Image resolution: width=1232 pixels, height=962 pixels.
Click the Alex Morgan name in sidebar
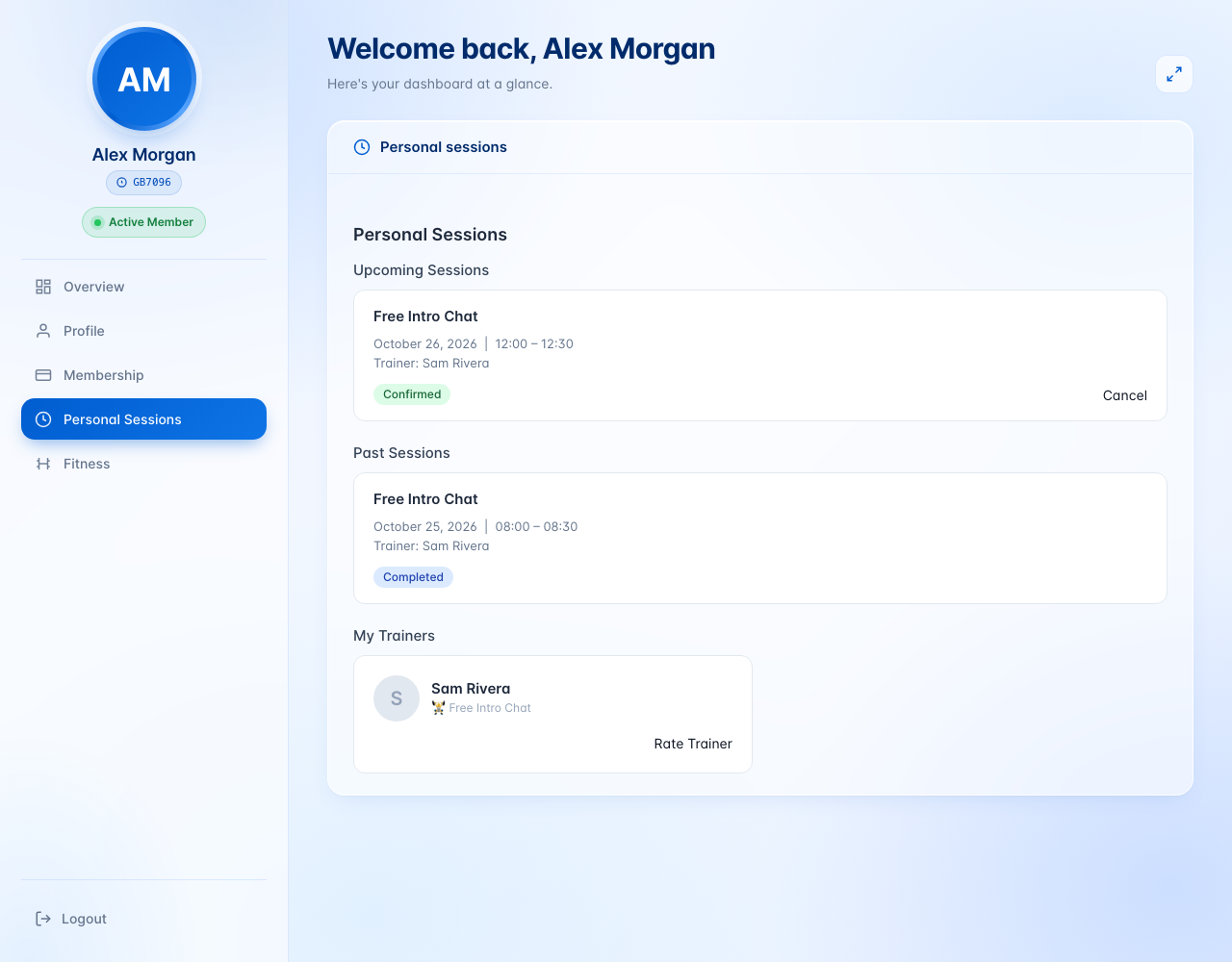click(143, 155)
